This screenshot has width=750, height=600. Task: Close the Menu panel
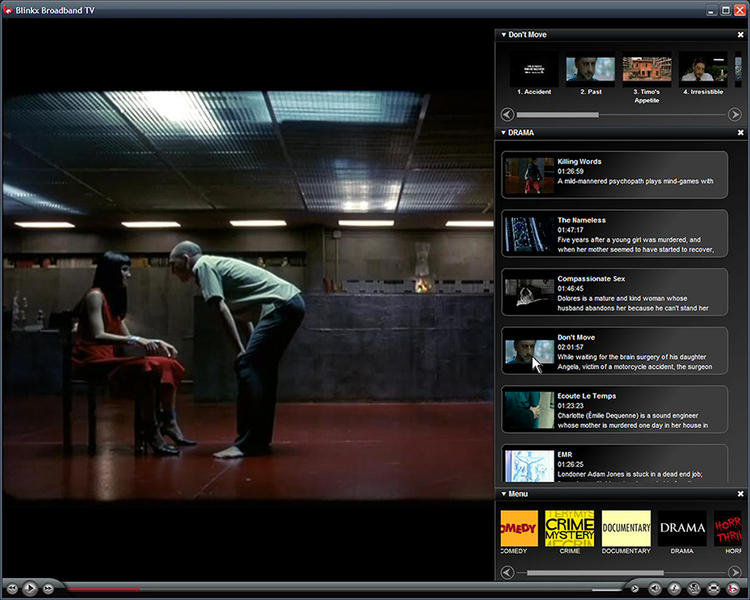click(740, 494)
